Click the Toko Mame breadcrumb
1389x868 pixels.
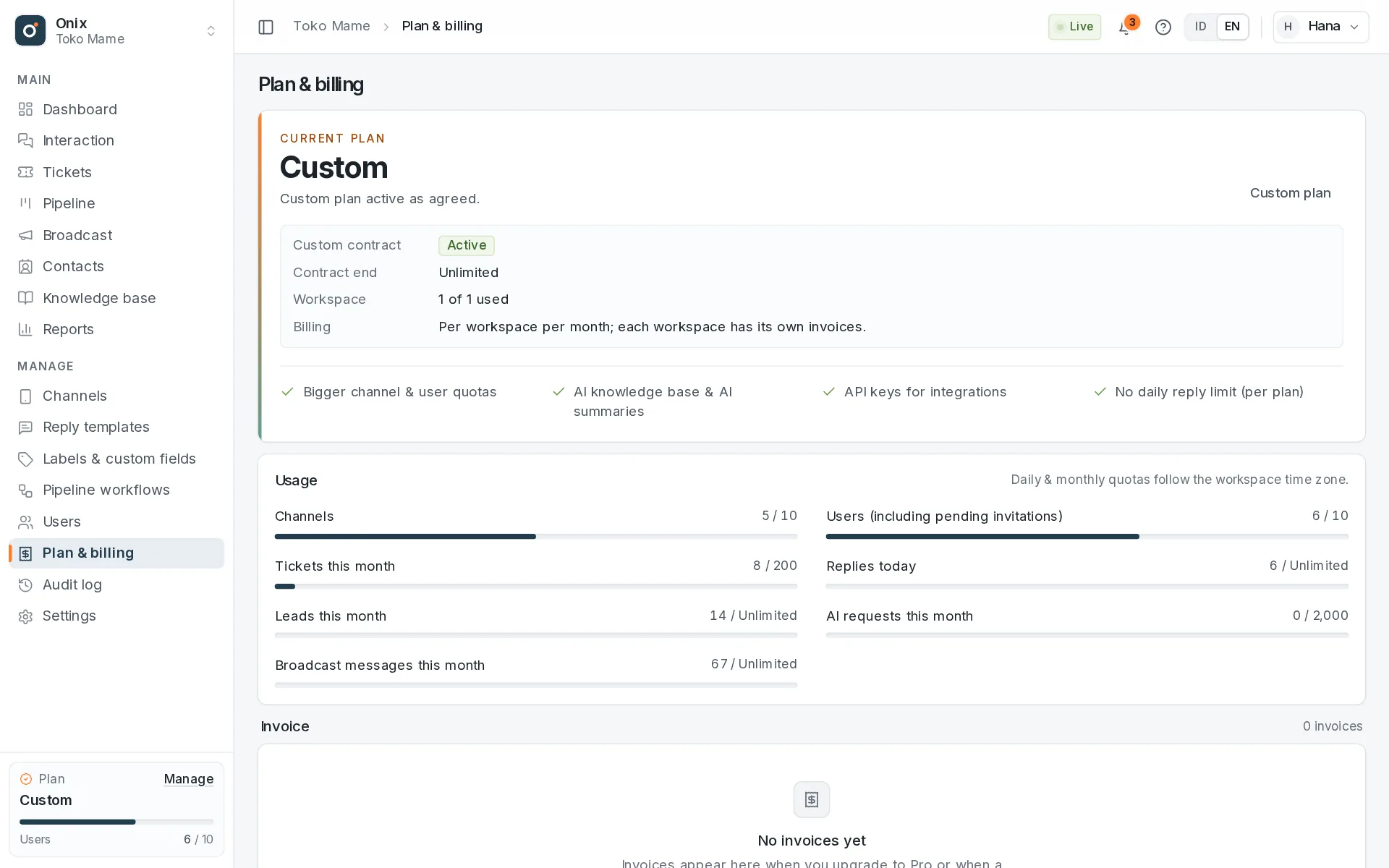(x=331, y=26)
